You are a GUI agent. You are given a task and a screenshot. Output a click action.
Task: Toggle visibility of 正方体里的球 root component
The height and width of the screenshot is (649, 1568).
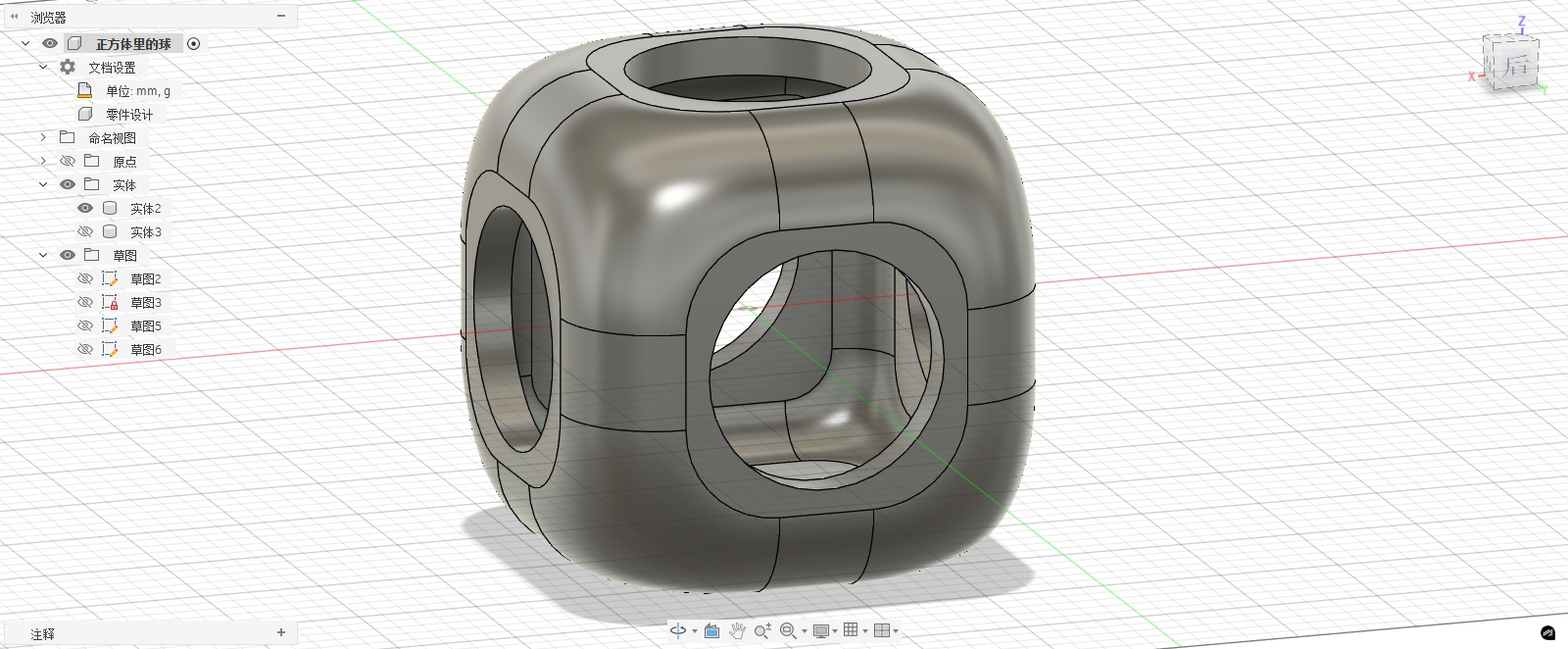pos(50,43)
